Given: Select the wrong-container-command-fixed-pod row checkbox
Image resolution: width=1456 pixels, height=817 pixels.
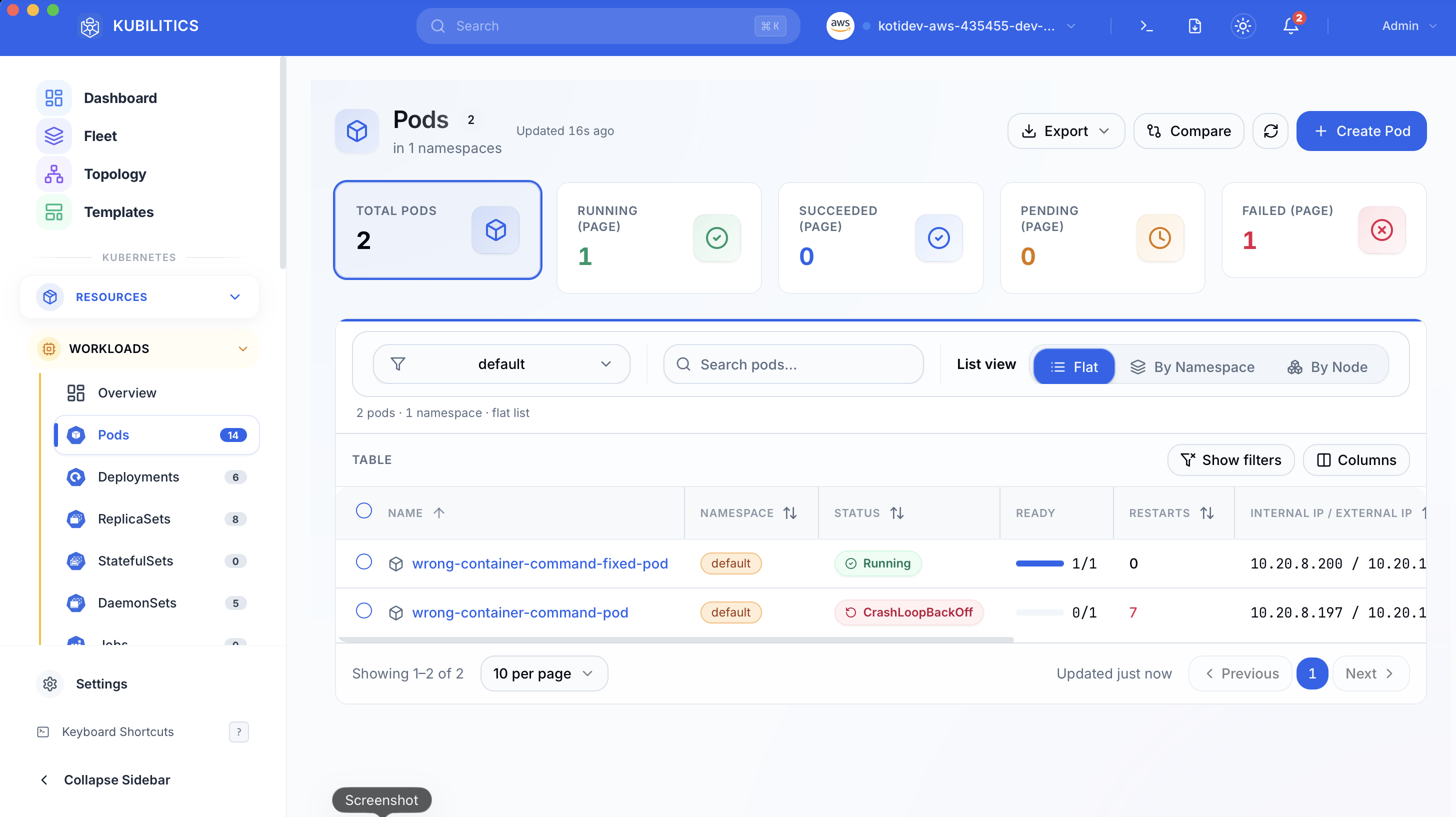Looking at the screenshot, I should coord(364,562).
